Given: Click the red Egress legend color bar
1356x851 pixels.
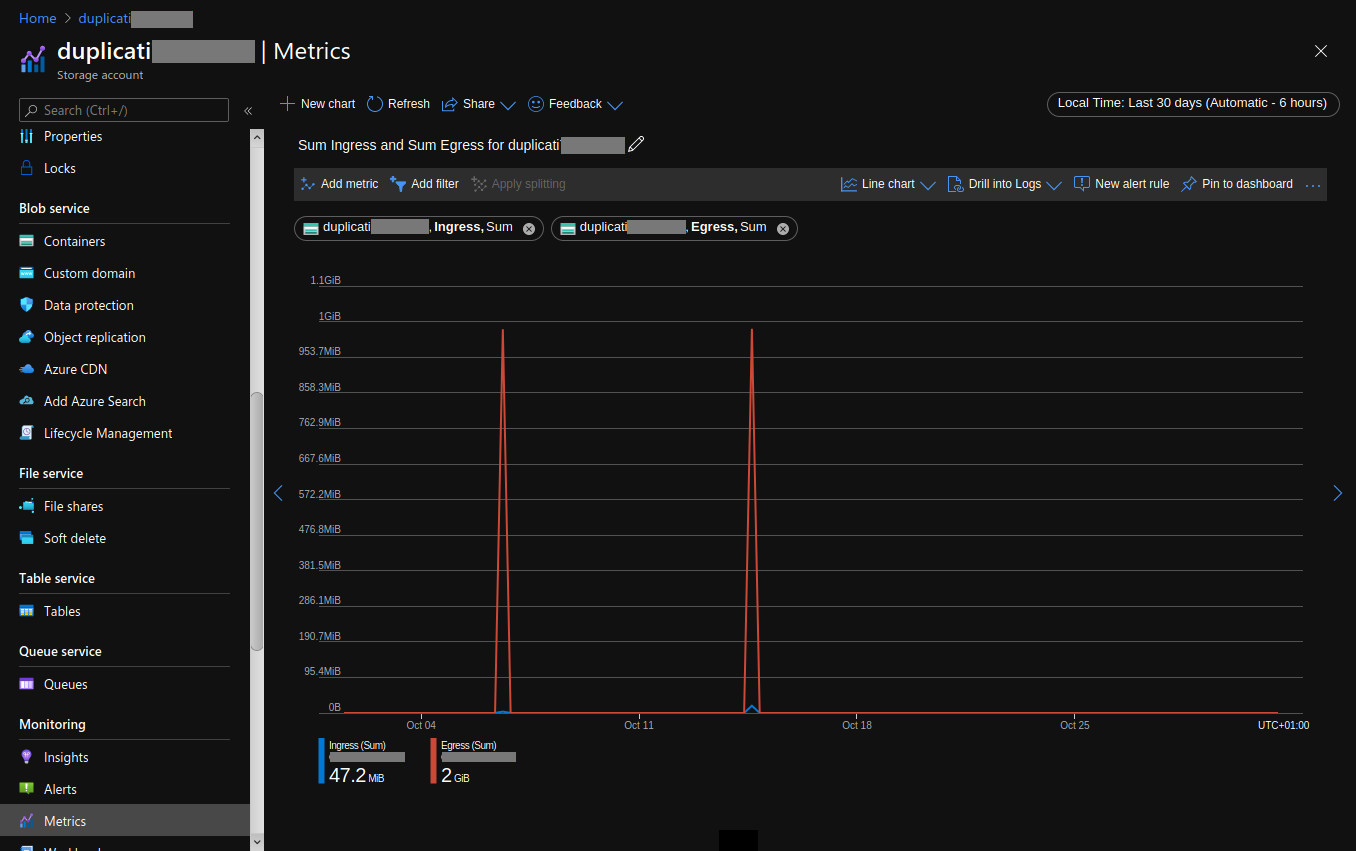Looking at the screenshot, I should click(434, 761).
